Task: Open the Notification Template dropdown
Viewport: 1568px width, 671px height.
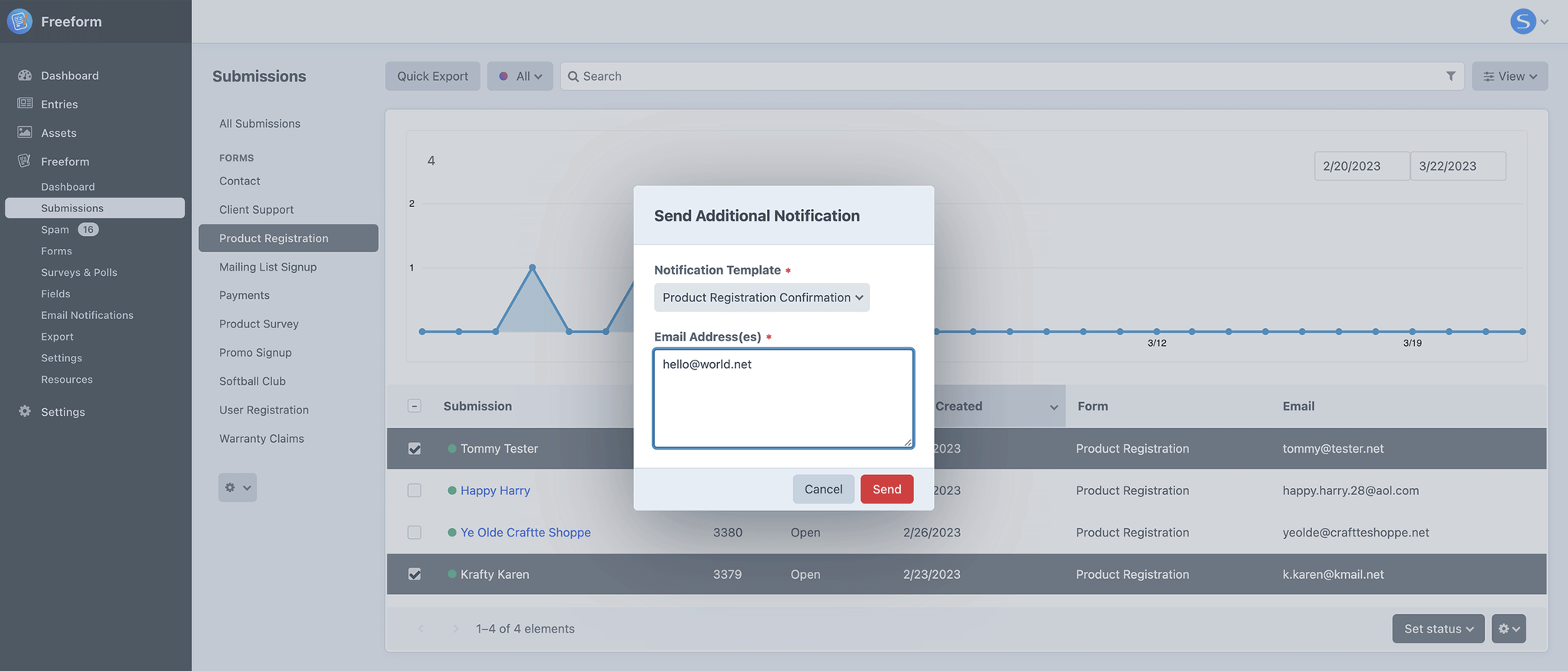Action: click(x=762, y=297)
